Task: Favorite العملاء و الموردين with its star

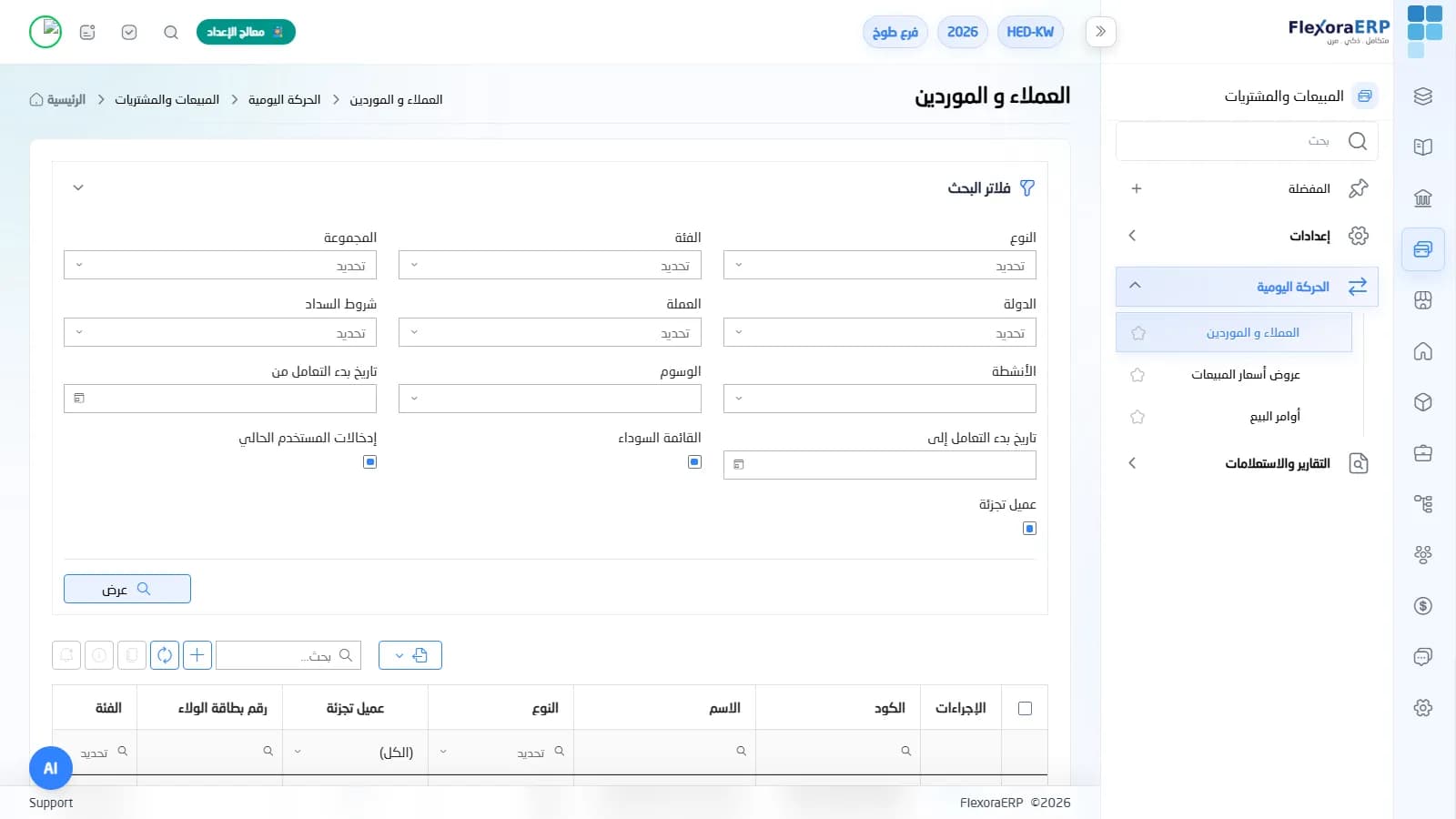Action: pos(1137,333)
